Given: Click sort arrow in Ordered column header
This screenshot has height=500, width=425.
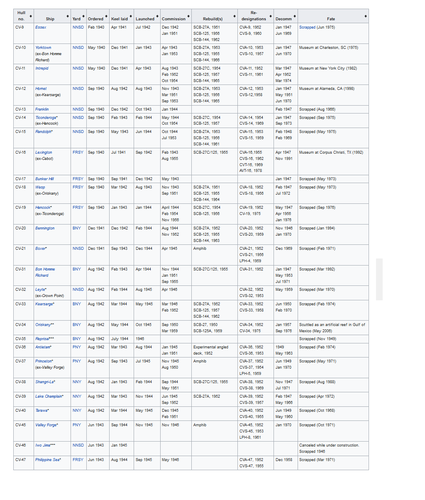Looking at the screenshot, I should click(106, 16).
